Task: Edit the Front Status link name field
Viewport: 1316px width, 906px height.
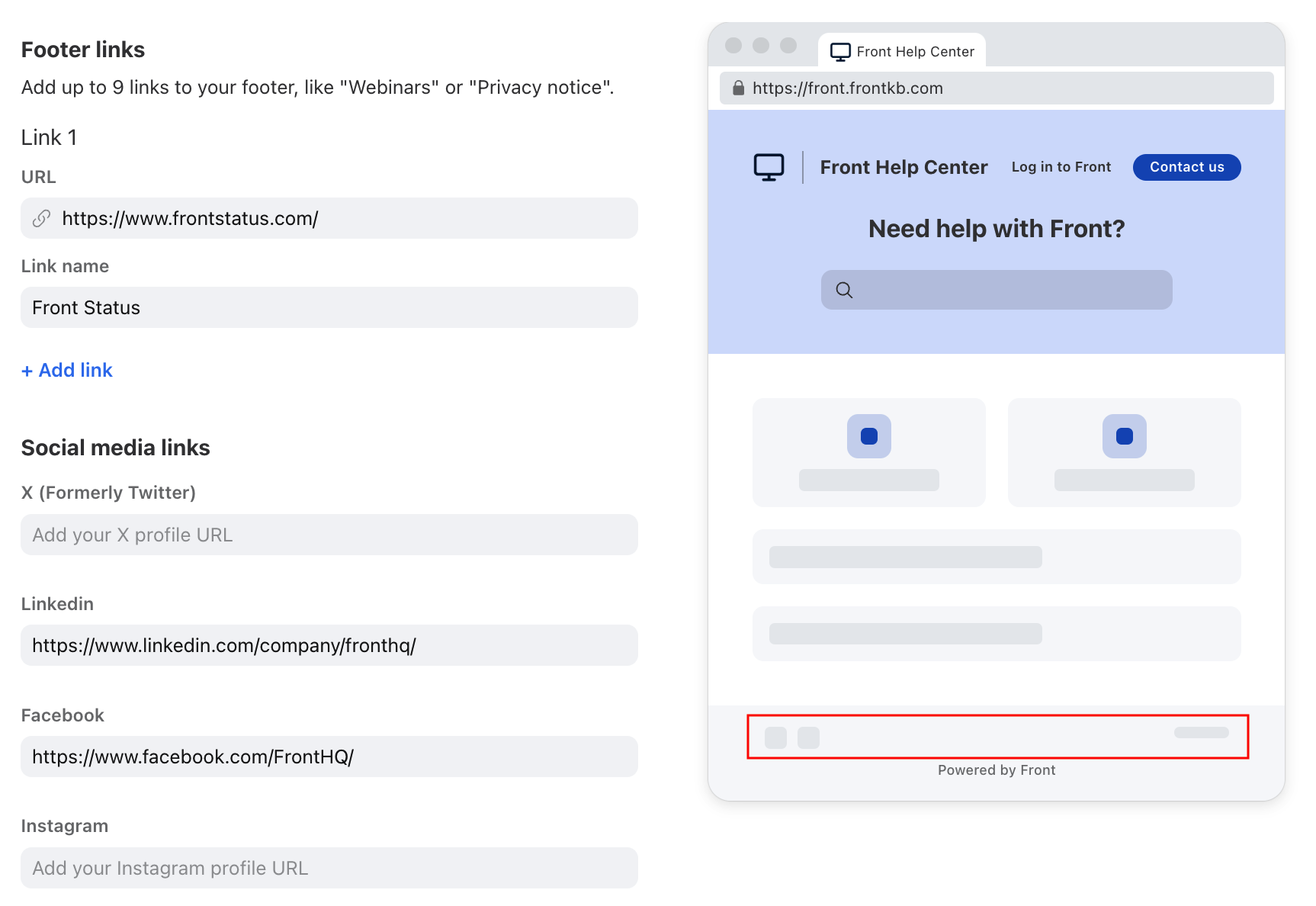Action: pyautogui.click(x=329, y=307)
